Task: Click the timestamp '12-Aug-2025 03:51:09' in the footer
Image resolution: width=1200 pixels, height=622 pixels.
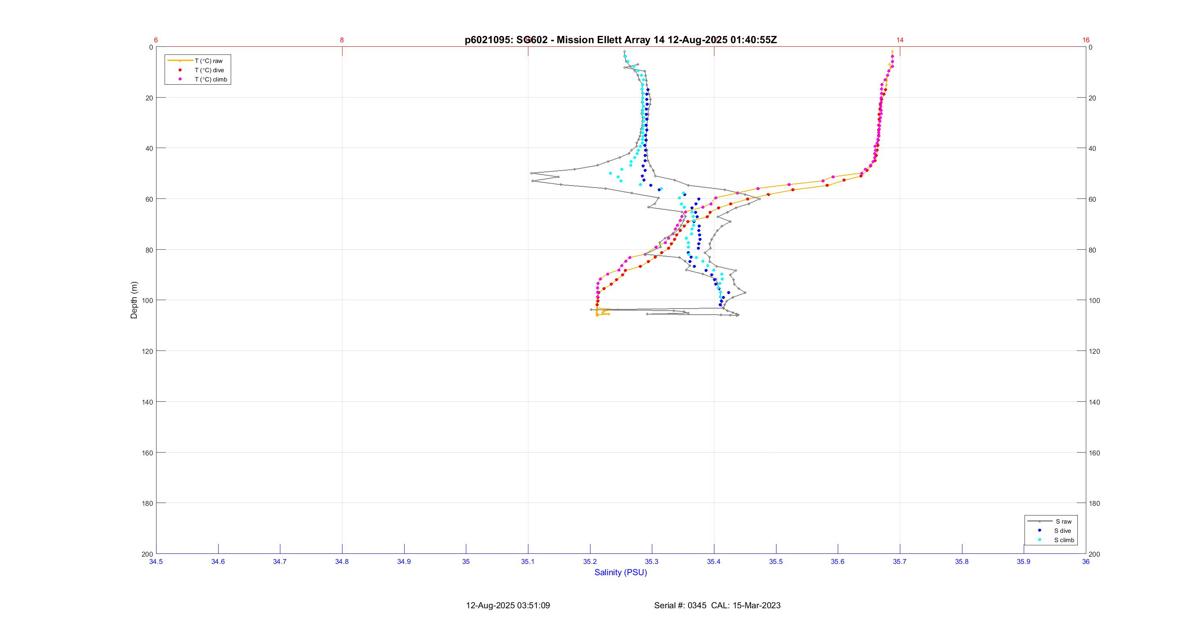Action: click(508, 605)
